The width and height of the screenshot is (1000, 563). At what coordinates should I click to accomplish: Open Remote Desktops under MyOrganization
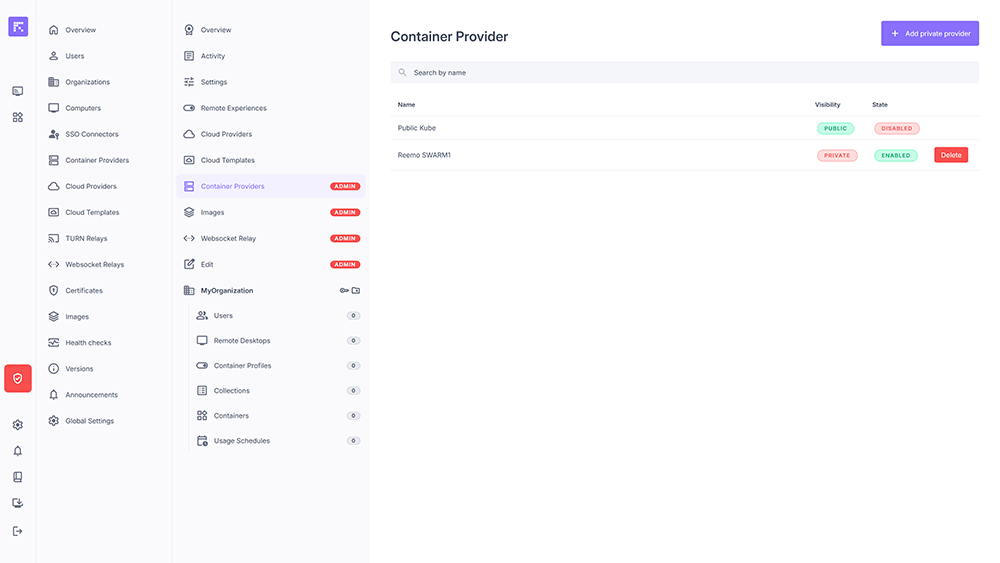pos(242,341)
